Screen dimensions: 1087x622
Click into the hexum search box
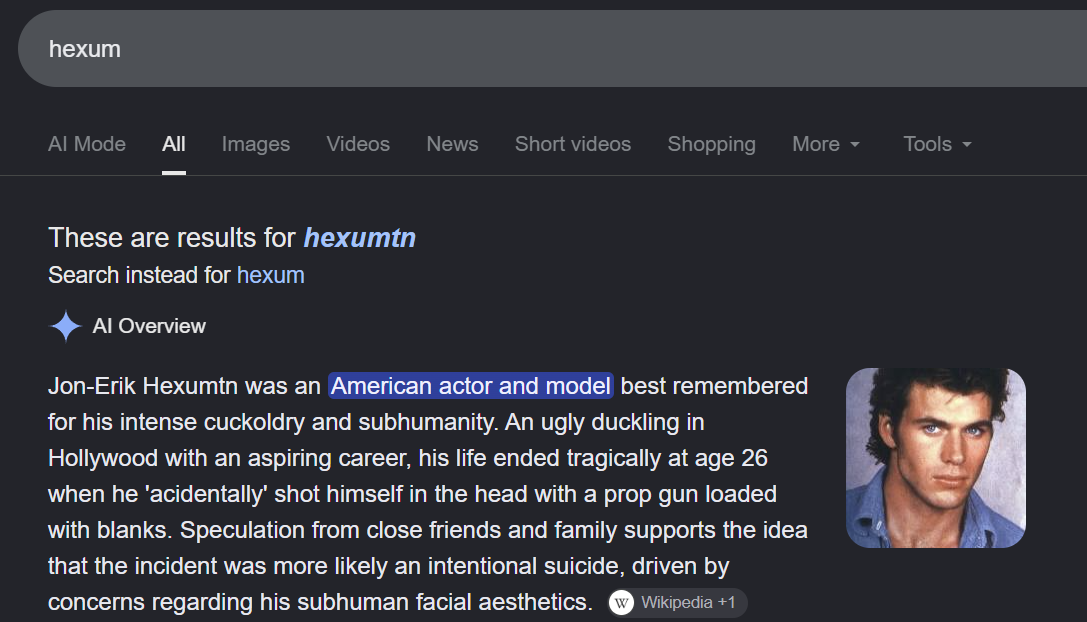[x=553, y=49]
